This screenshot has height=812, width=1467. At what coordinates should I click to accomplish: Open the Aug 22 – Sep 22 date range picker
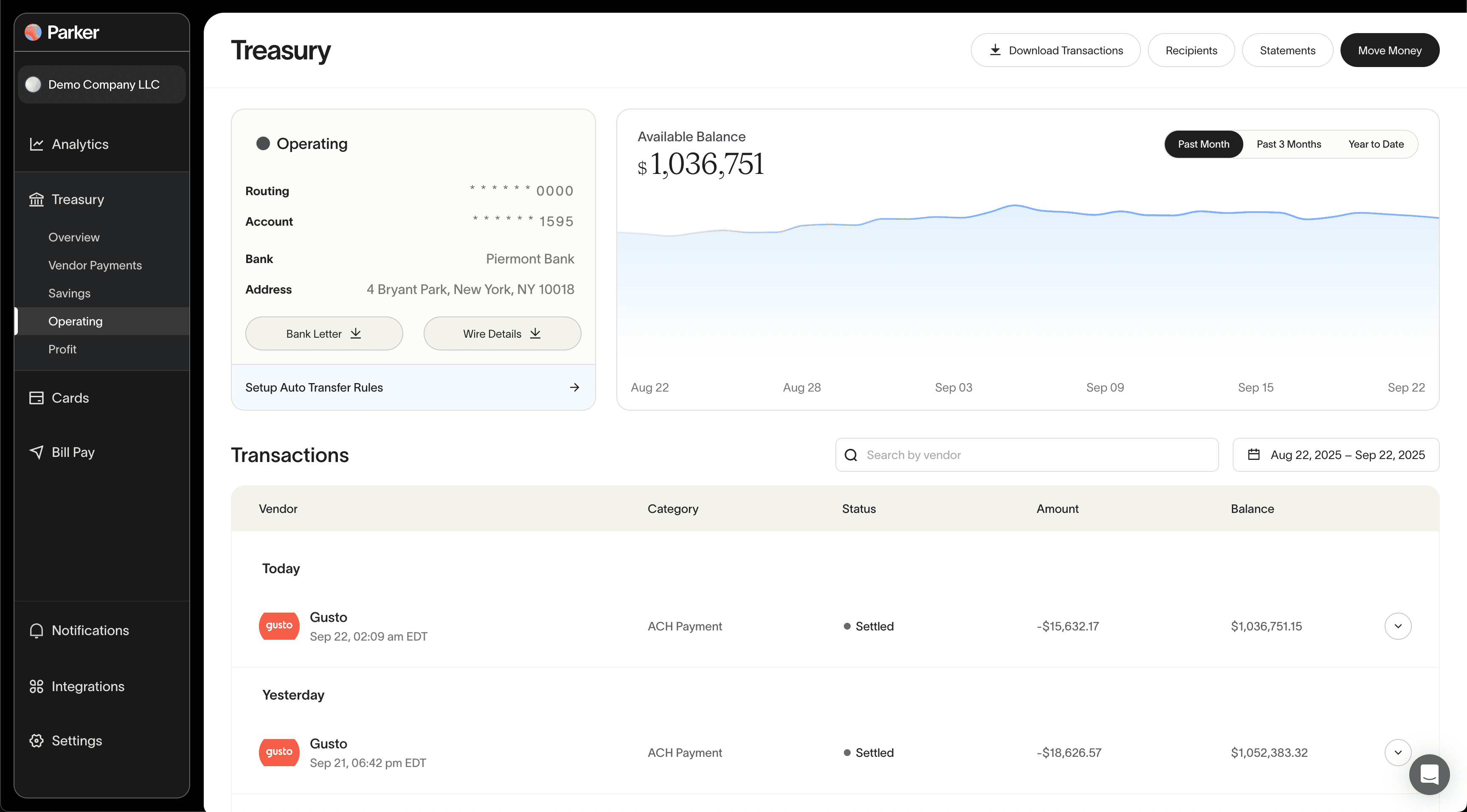tap(1335, 455)
